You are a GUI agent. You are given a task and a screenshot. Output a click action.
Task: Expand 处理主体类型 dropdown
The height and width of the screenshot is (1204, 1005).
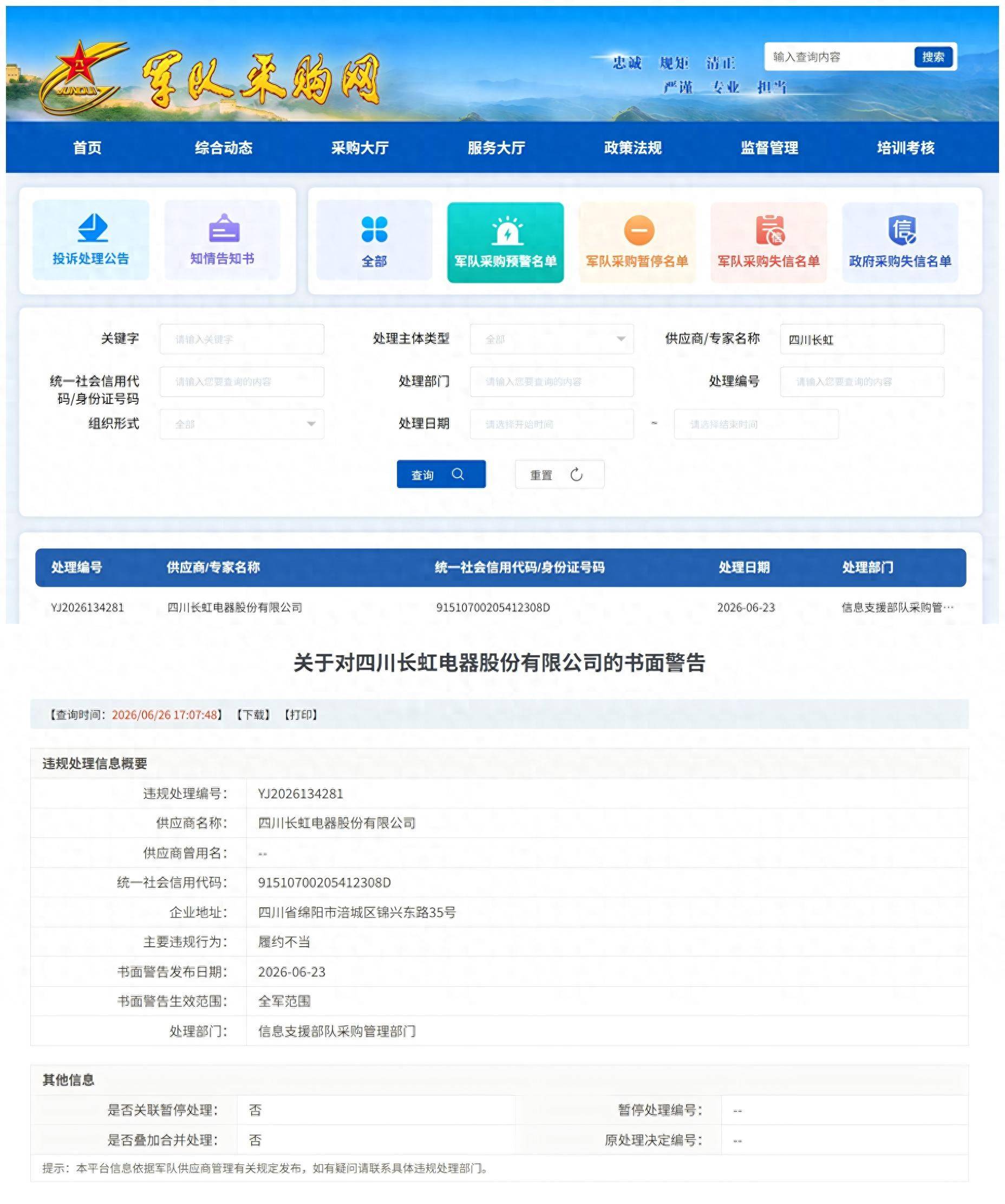pyautogui.click(x=552, y=340)
